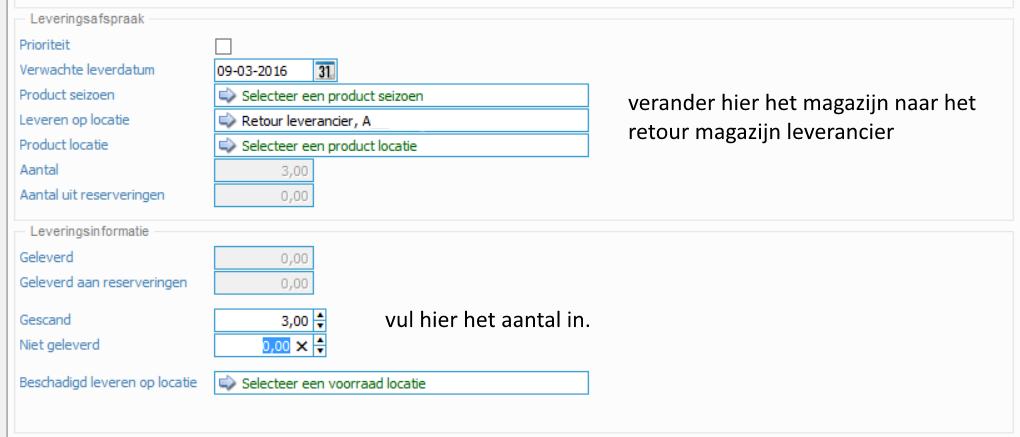The width and height of the screenshot is (1020, 437).
Task: Increase Niet geleverd using the up arrow
Action: [x=320, y=341]
